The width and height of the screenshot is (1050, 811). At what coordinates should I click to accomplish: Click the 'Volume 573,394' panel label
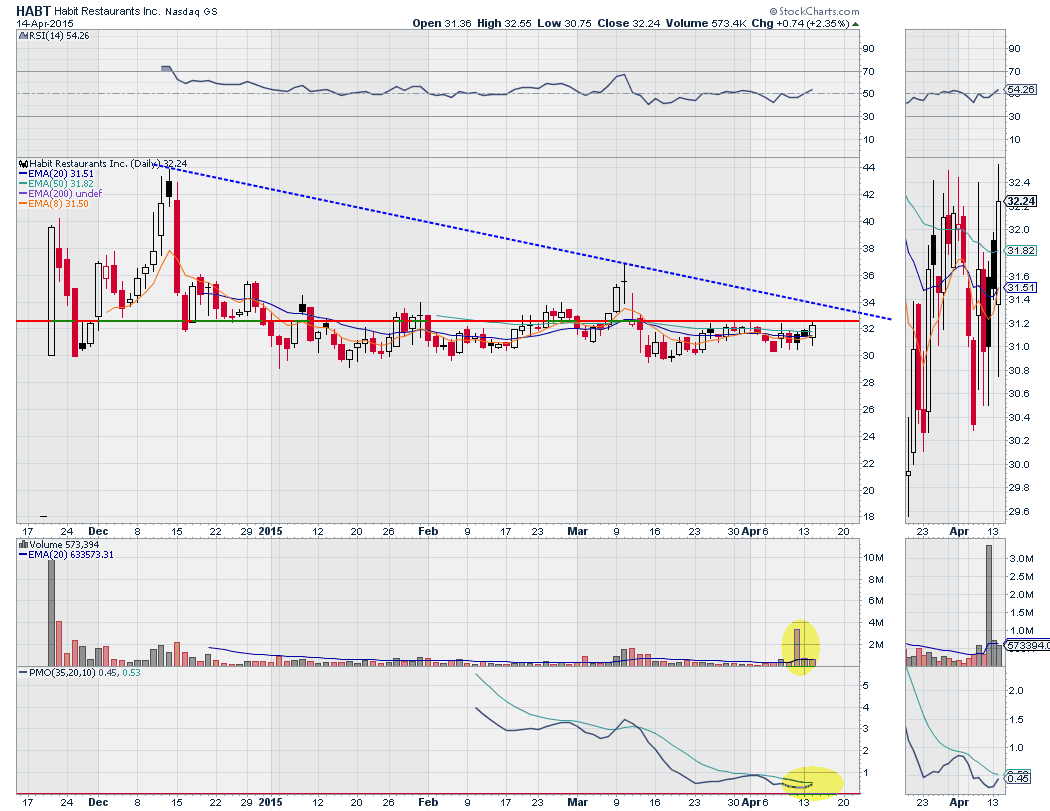(59, 544)
